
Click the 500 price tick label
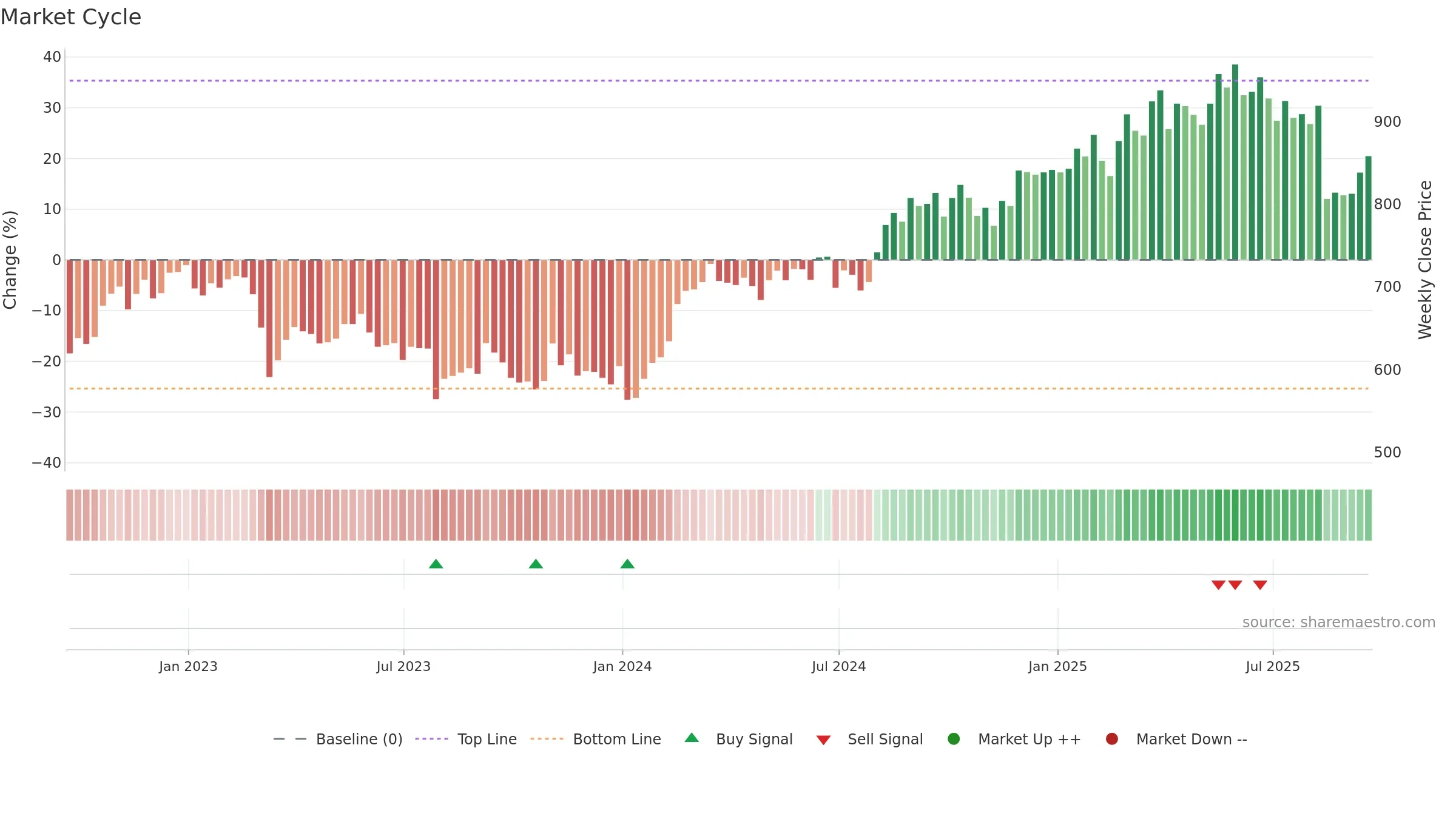[x=1388, y=453]
